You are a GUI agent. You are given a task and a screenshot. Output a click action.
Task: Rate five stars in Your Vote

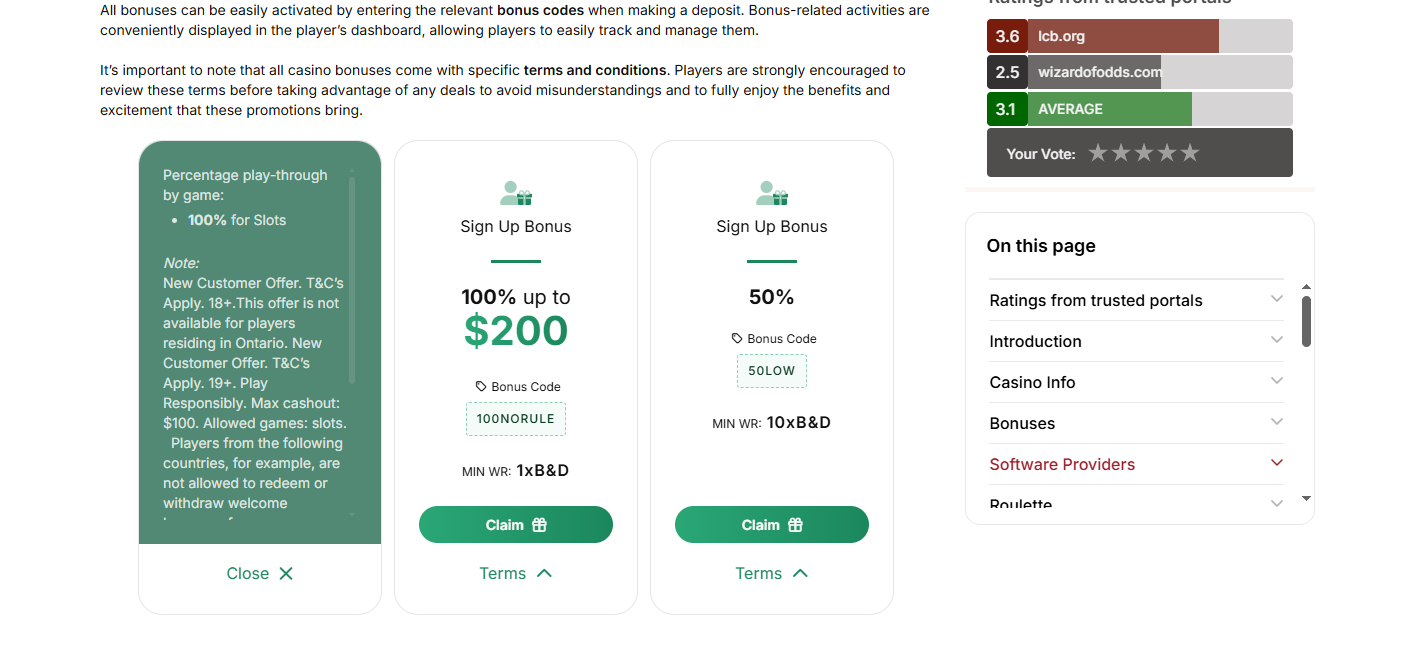[1189, 153]
